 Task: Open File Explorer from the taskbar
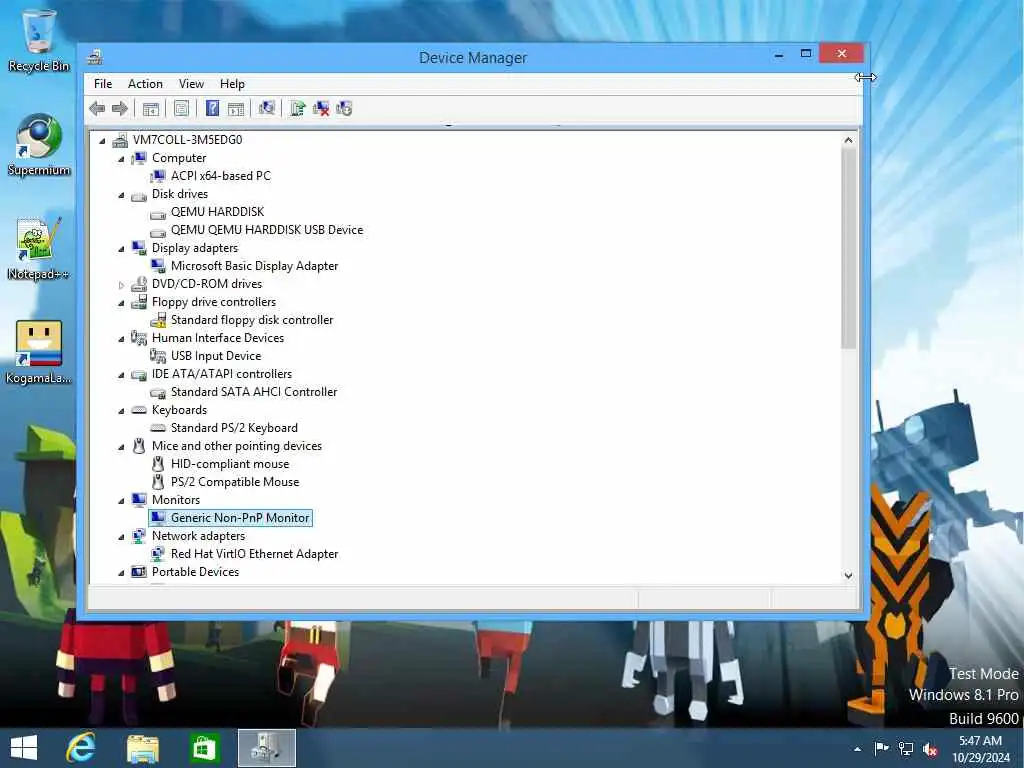143,748
